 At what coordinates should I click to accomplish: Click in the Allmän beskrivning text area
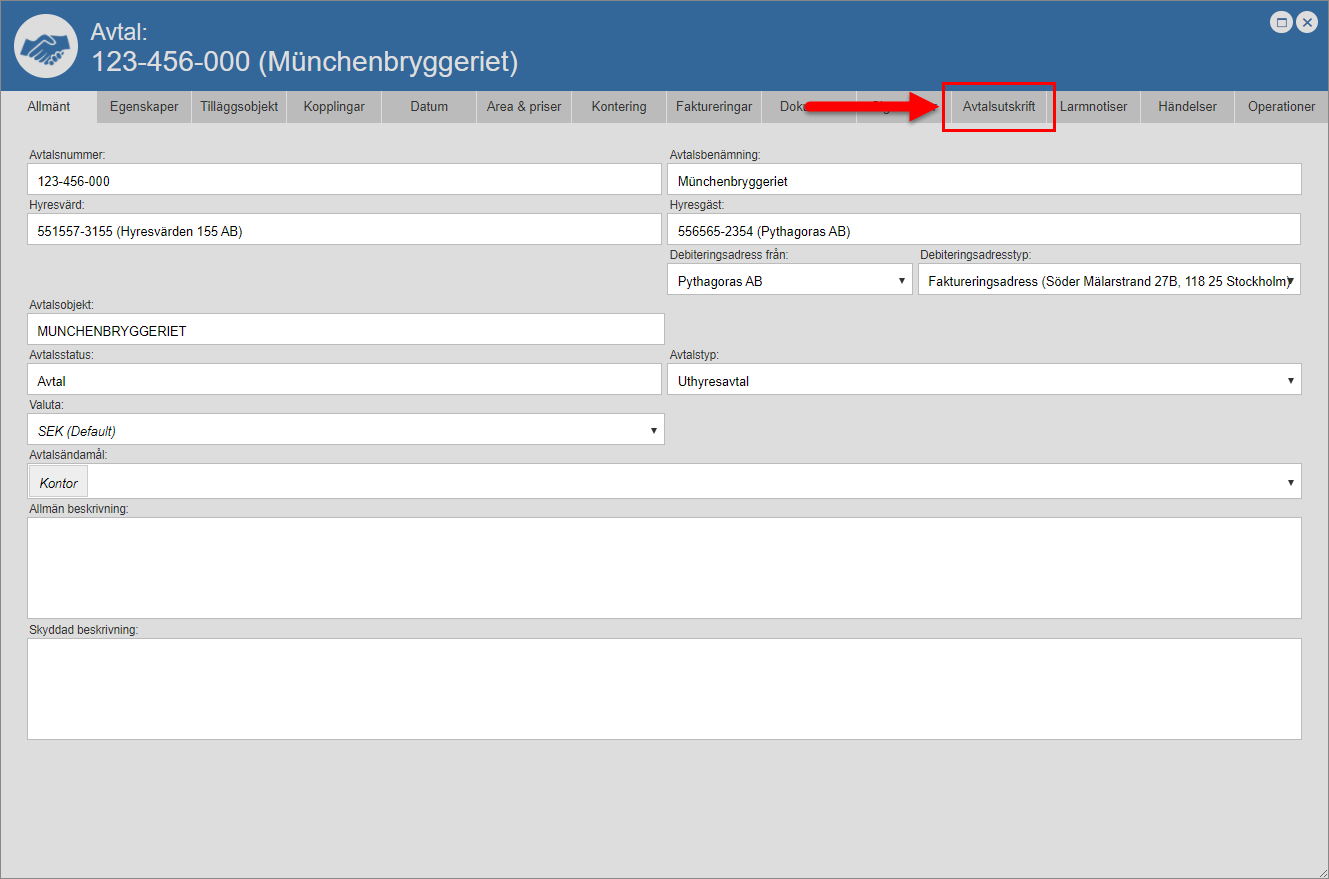(664, 567)
